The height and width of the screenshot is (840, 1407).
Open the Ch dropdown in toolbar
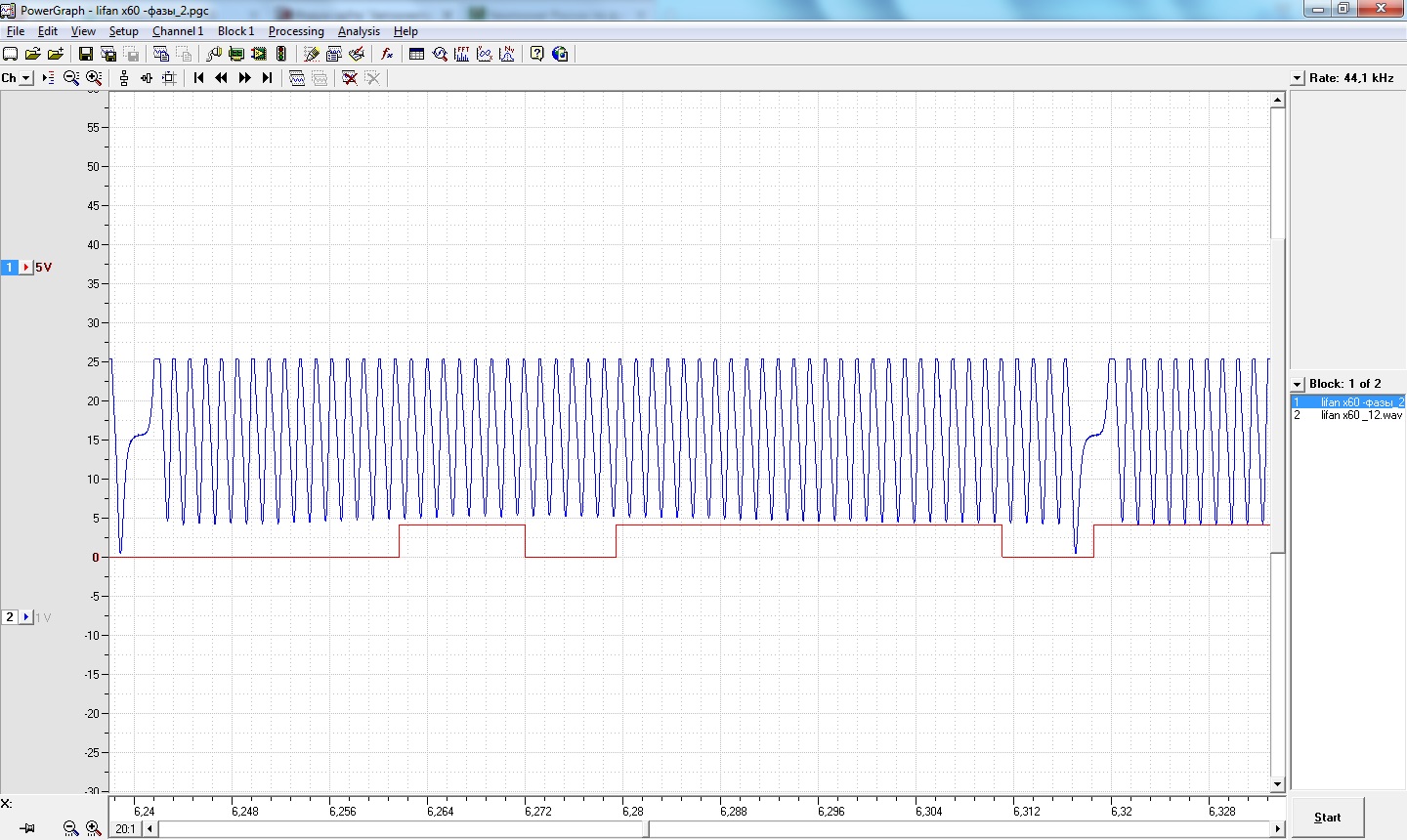(x=26, y=78)
